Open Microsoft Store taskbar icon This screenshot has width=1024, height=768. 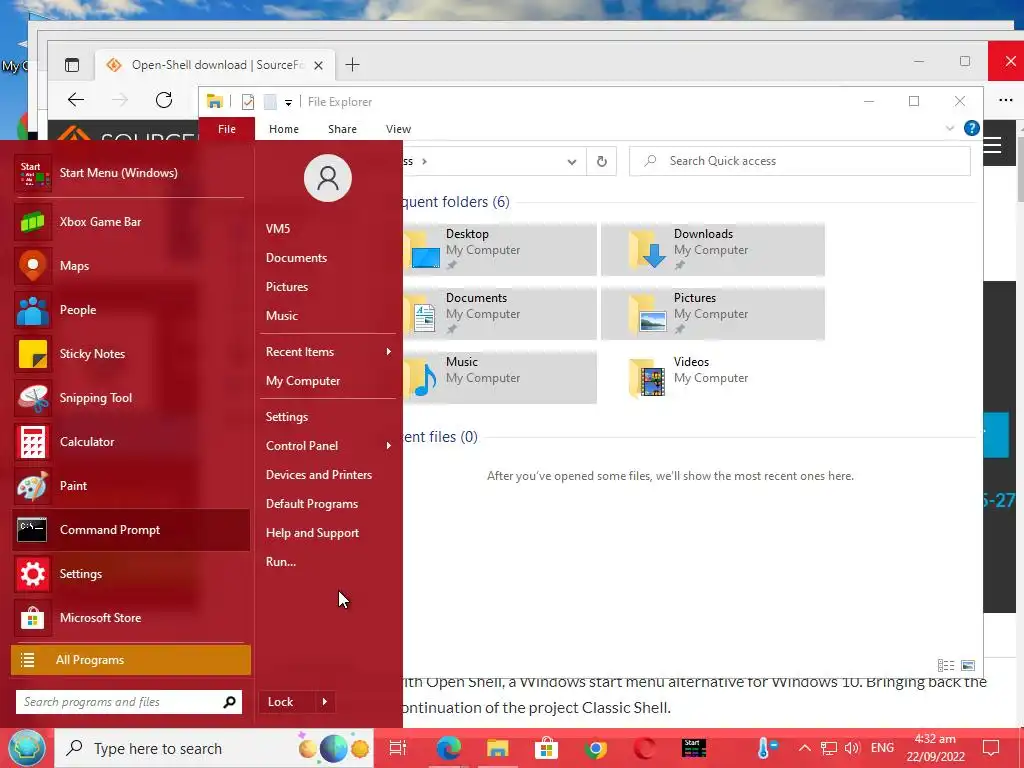(x=546, y=748)
